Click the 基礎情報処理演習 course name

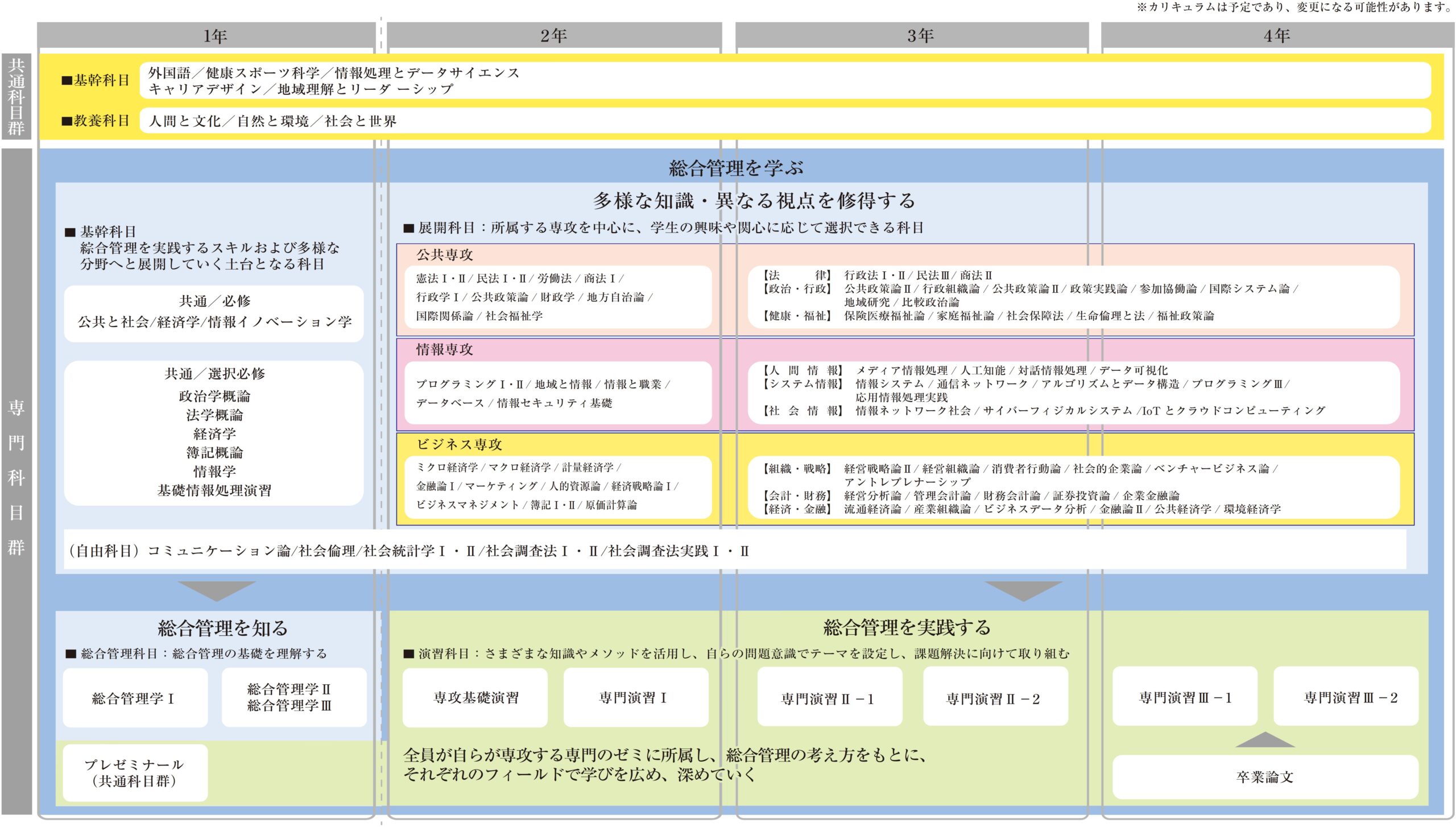pyautogui.click(x=215, y=490)
